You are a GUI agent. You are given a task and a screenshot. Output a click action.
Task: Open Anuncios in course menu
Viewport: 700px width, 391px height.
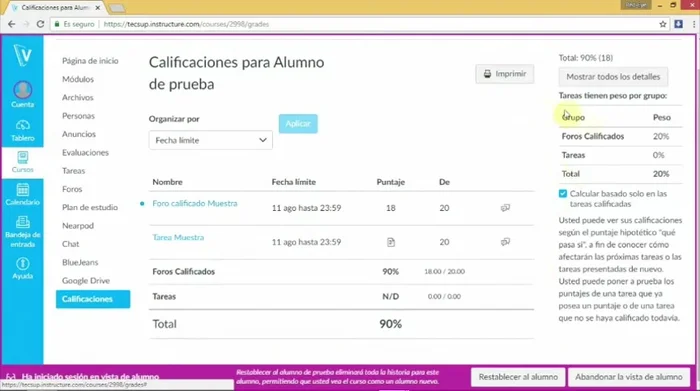pos(79,134)
